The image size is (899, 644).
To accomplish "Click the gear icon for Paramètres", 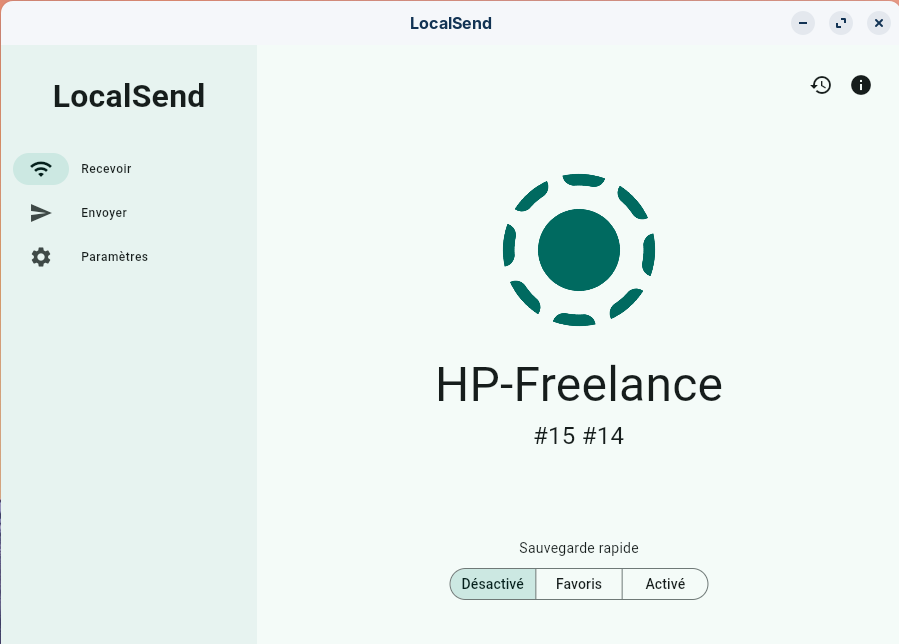I will pyautogui.click(x=41, y=257).
